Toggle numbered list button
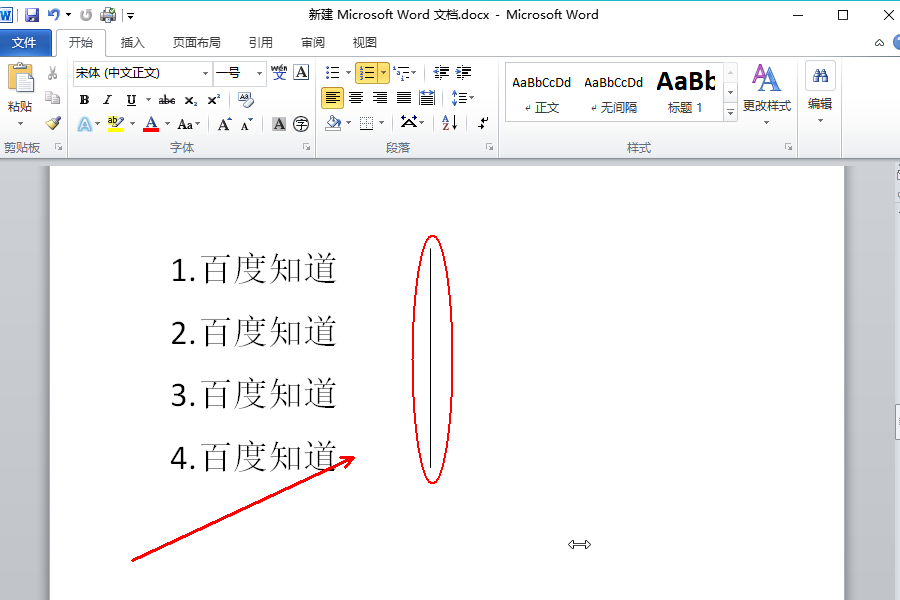This screenshot has width=900, height=600. 366,73
